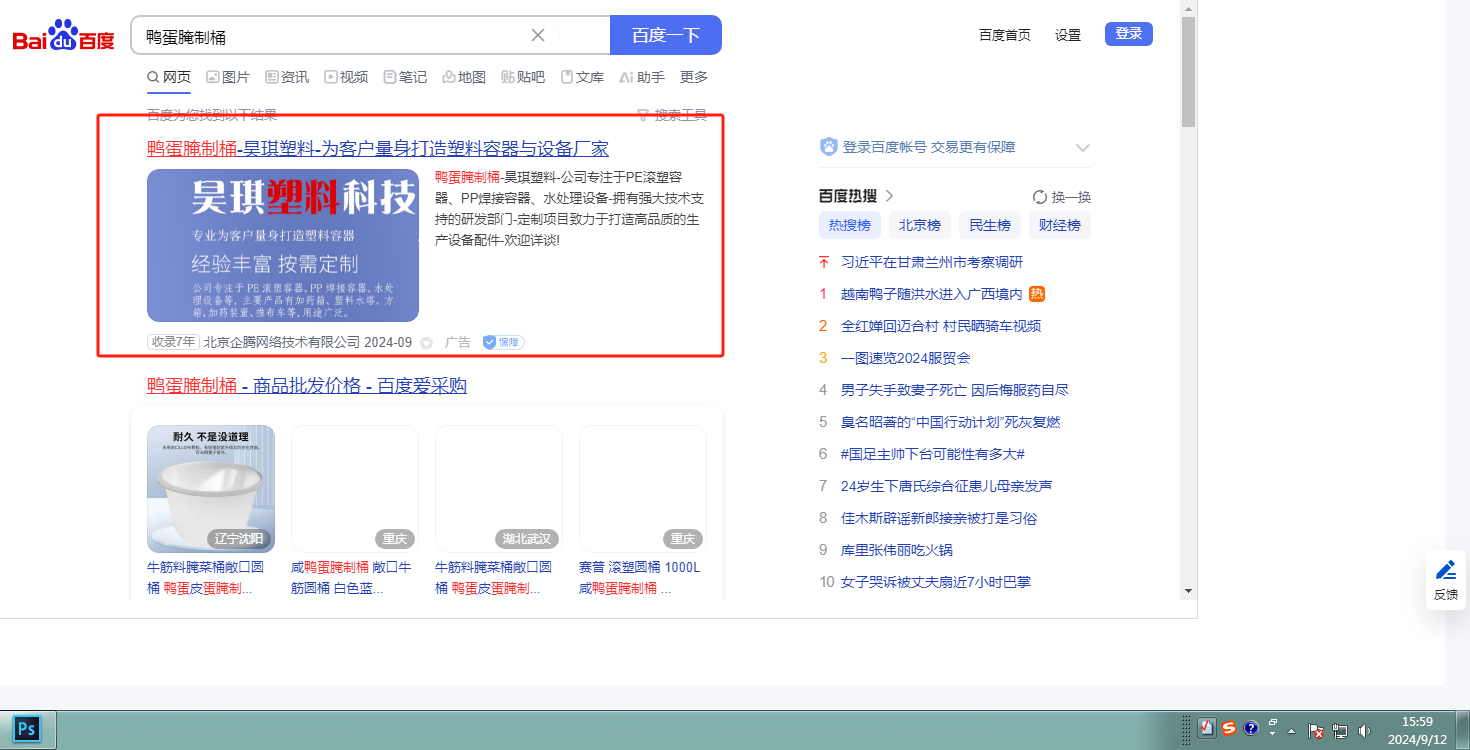Viewport: 1470px width, 750px height.
Task: Show hidden system tray icons
Action: coord(1291,730)
